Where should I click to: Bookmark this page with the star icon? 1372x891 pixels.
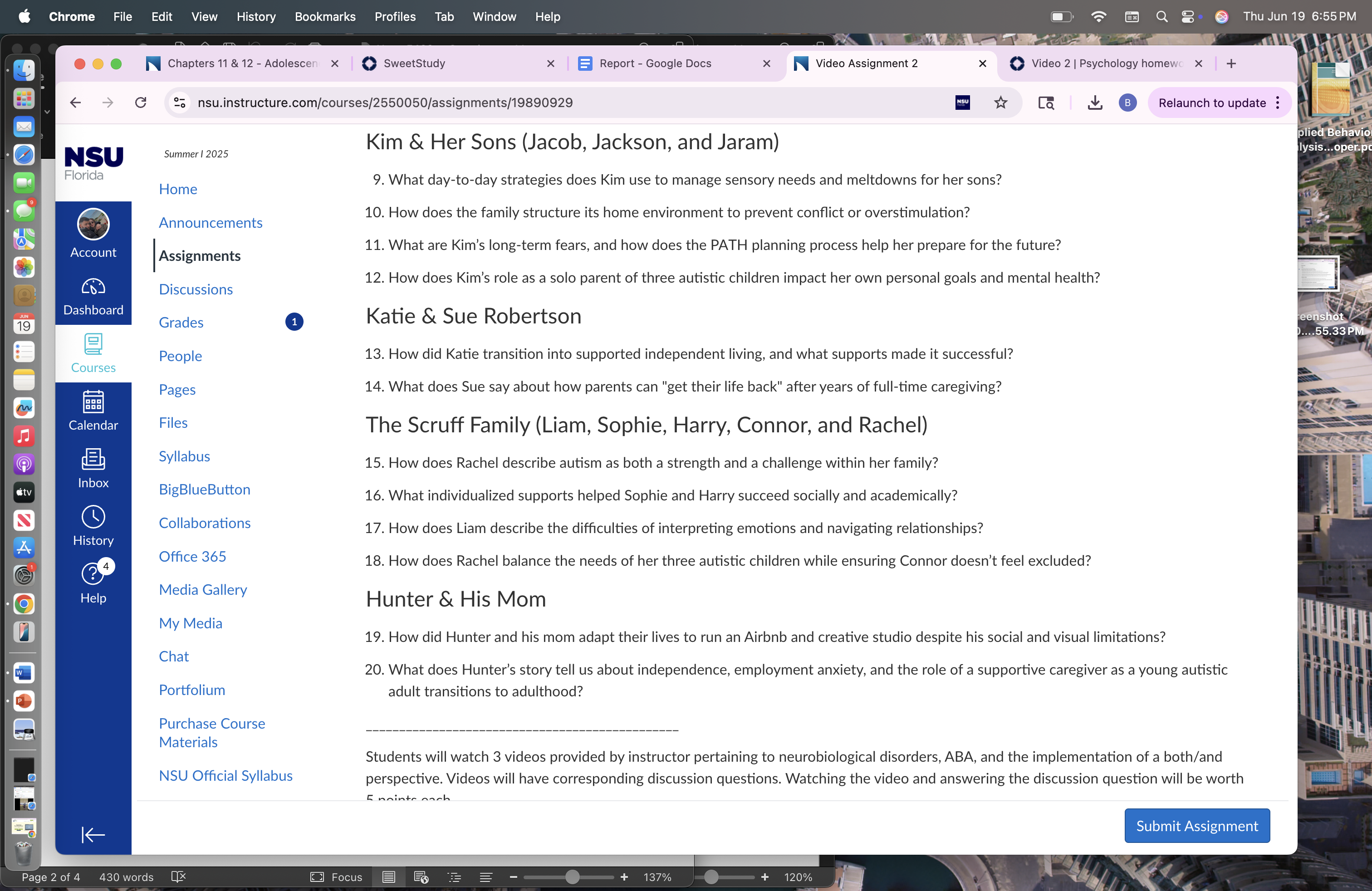point(1001,103)
